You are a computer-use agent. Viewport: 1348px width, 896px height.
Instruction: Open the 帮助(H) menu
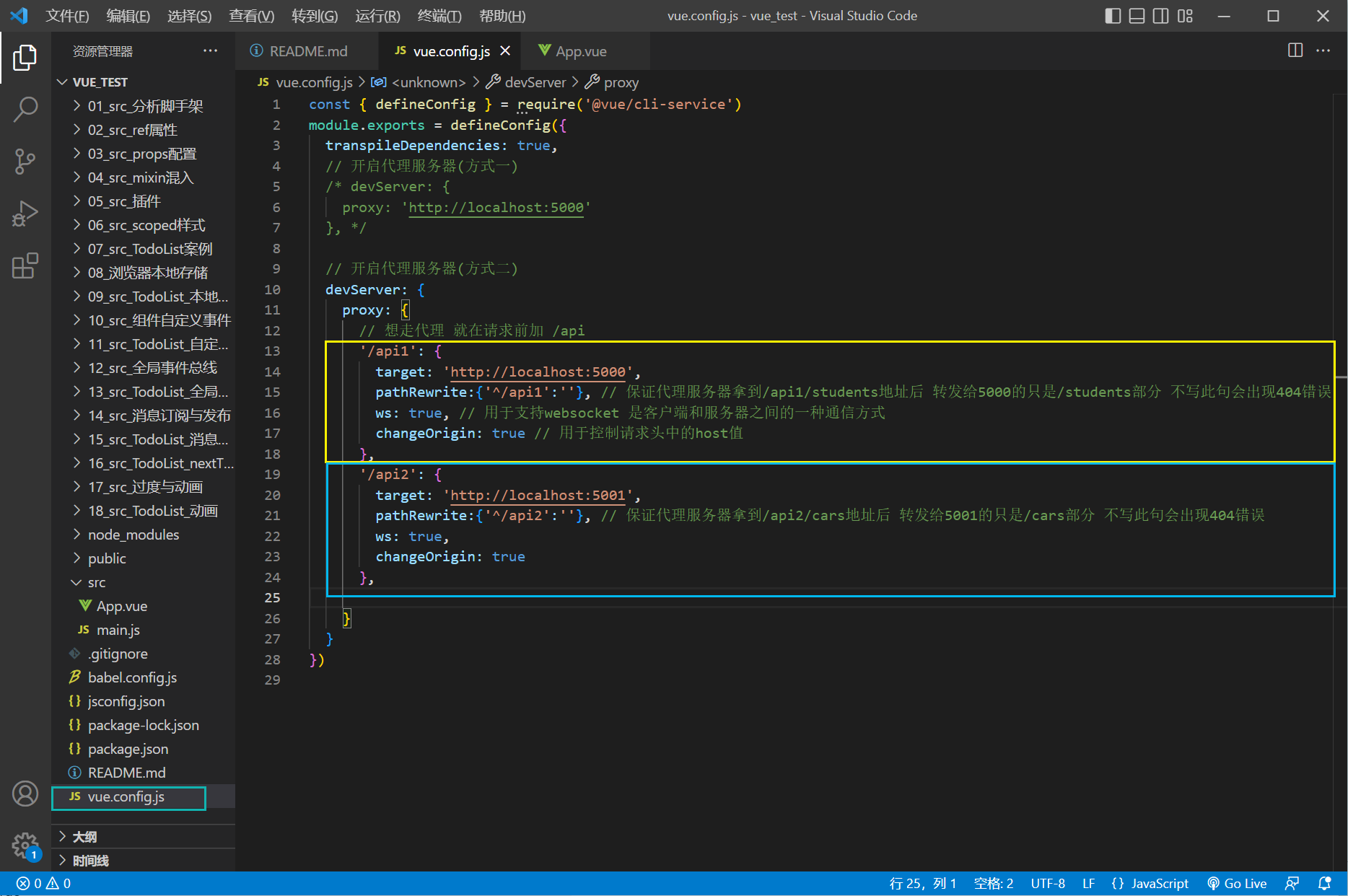pyautogui.click(x=502, y=16)
